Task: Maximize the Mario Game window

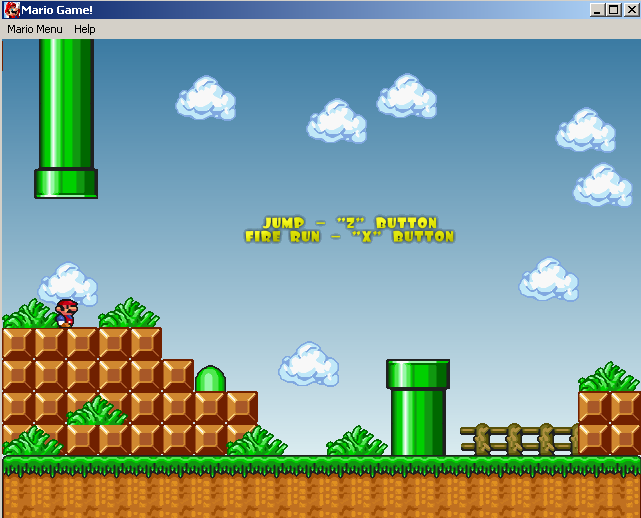Action: coord(614,10)
